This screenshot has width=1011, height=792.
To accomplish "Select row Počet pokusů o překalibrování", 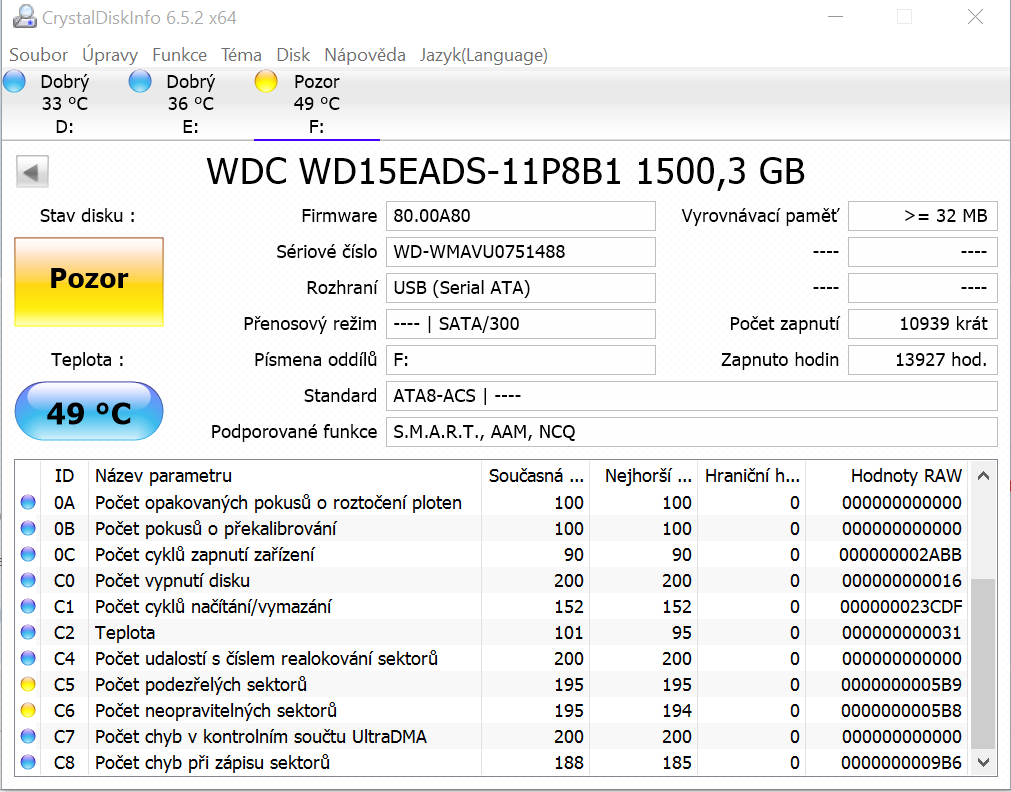I will coord(492,528).
